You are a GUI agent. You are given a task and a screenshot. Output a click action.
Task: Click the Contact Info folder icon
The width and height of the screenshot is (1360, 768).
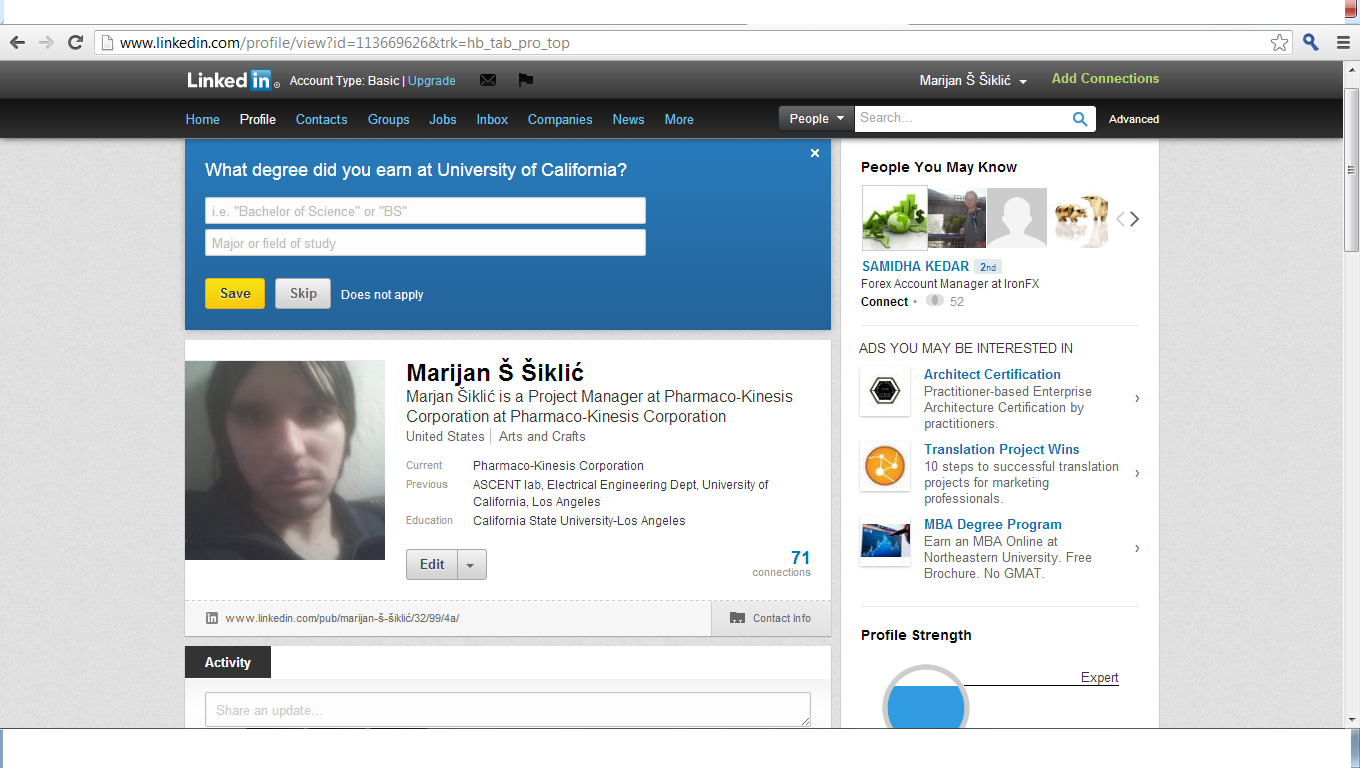(x=738, y=618)
